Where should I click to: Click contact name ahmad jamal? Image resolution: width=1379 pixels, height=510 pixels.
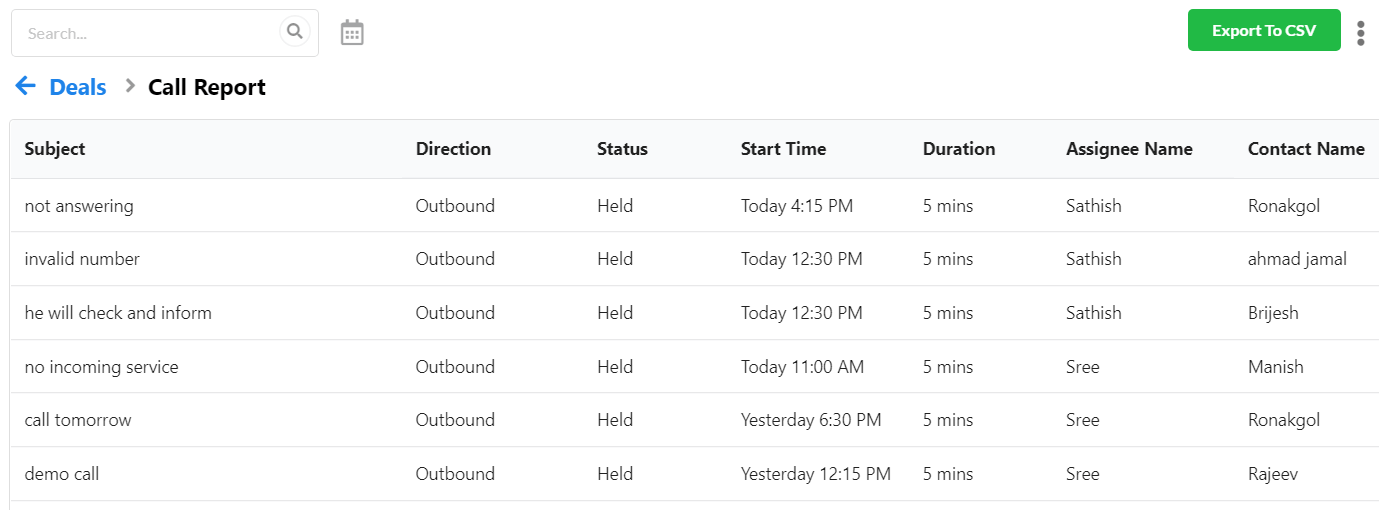coord(1297,259)
